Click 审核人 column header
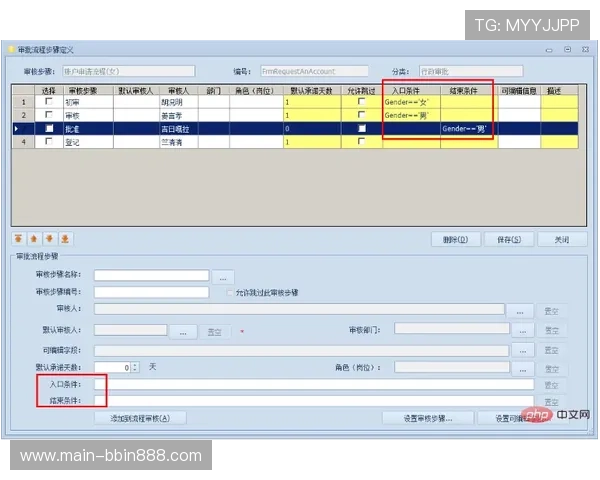Viewport: 600px width, 480px height. 179,91
